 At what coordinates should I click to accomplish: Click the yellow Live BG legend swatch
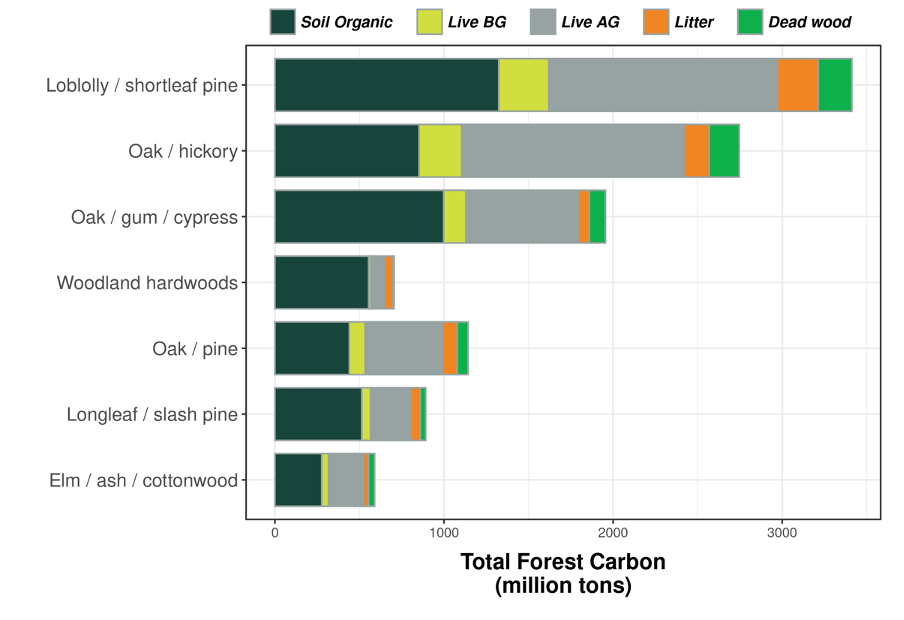pos(430,22)
